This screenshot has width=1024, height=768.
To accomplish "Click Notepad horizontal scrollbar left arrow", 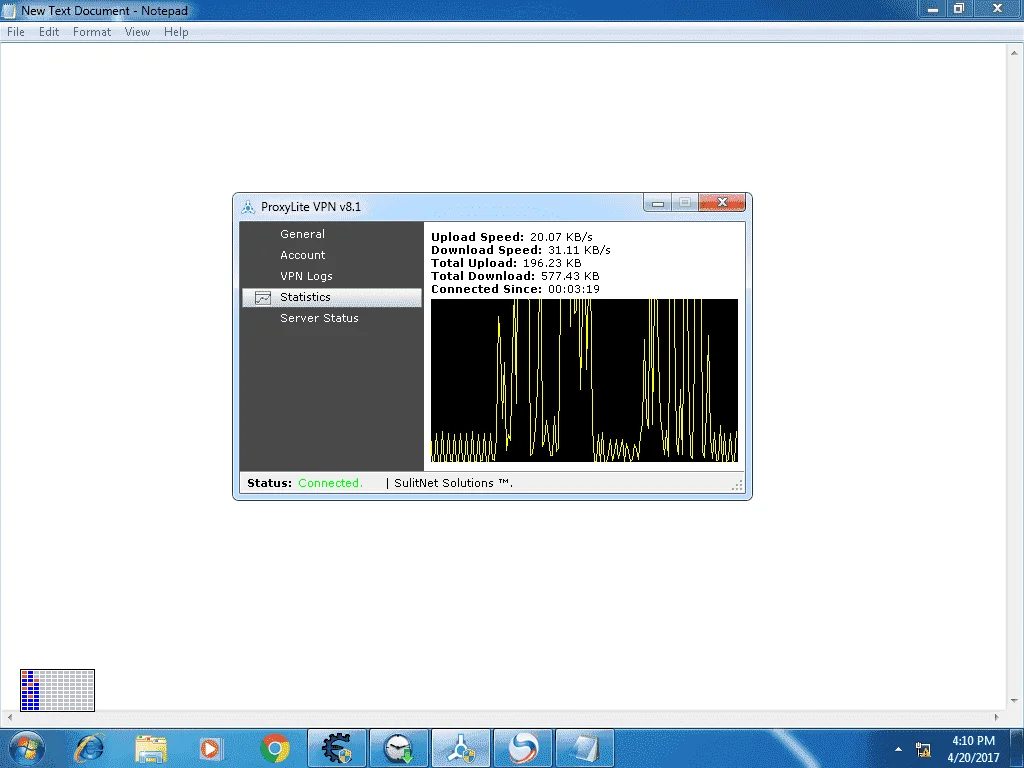I will [9, 717].
